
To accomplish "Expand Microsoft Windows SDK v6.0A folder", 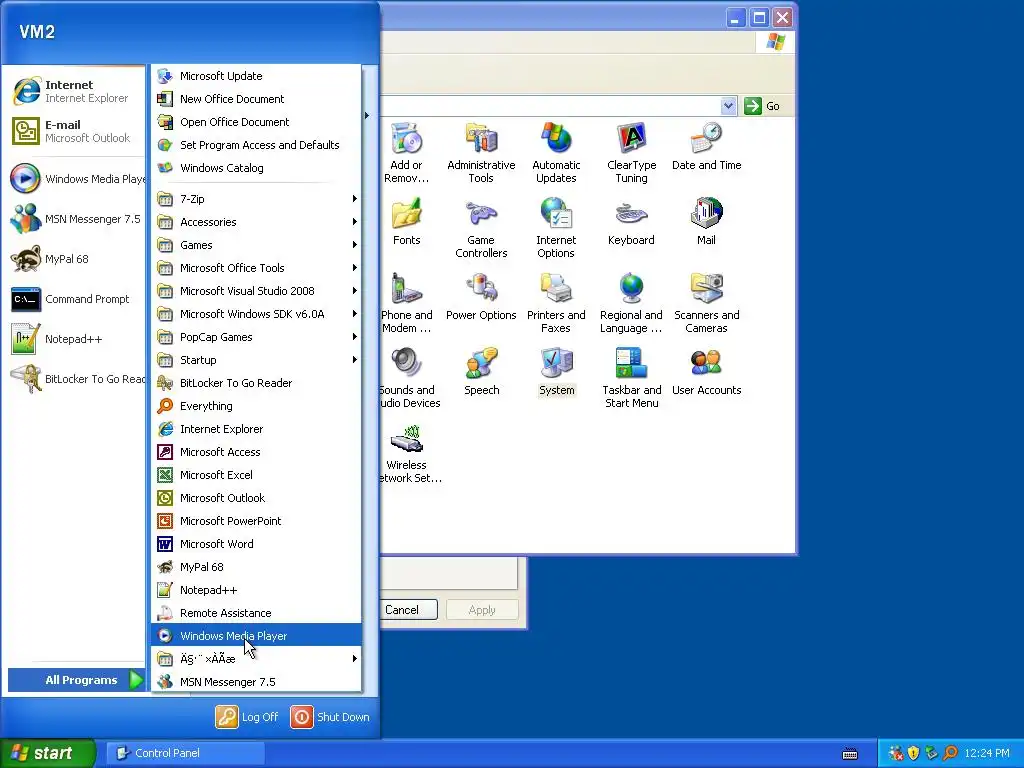I will click(257, 314).
